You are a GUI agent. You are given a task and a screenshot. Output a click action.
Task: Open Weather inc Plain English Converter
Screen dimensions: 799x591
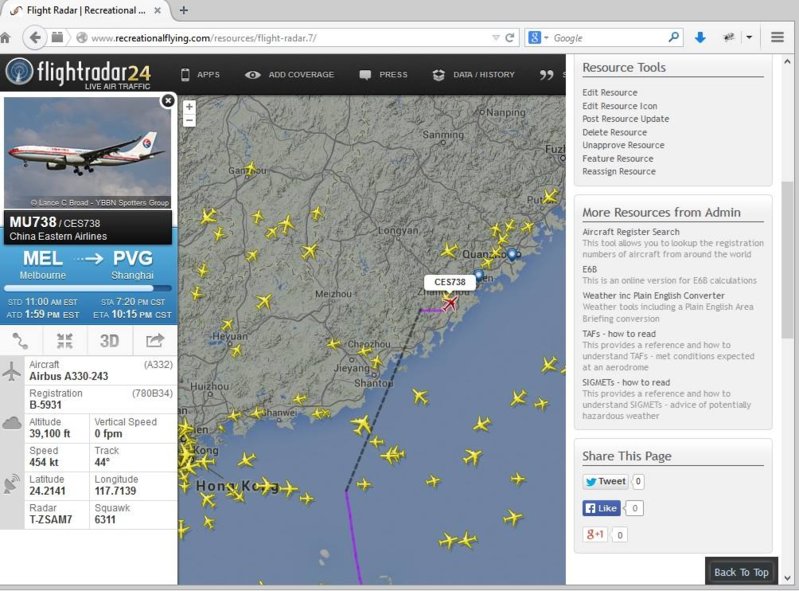point(653,296)
